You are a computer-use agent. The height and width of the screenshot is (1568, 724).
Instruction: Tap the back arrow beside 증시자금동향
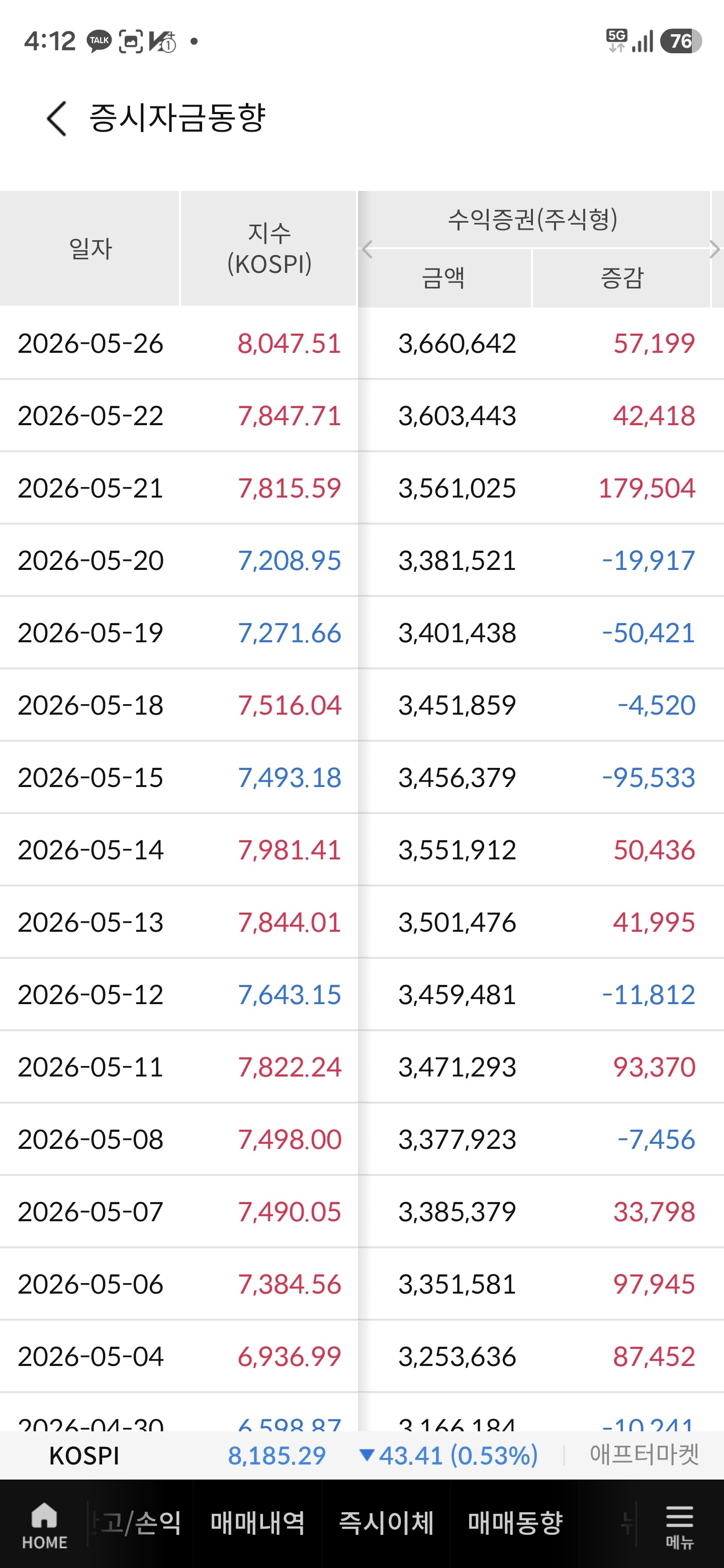(x=56, y=118)
